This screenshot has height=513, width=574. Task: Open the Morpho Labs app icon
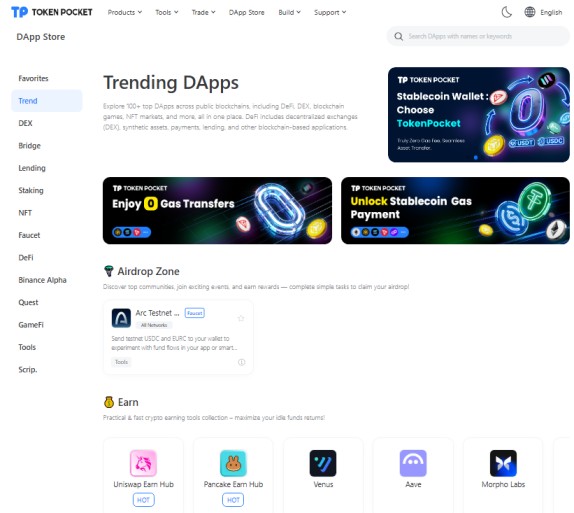coord(503,463)
